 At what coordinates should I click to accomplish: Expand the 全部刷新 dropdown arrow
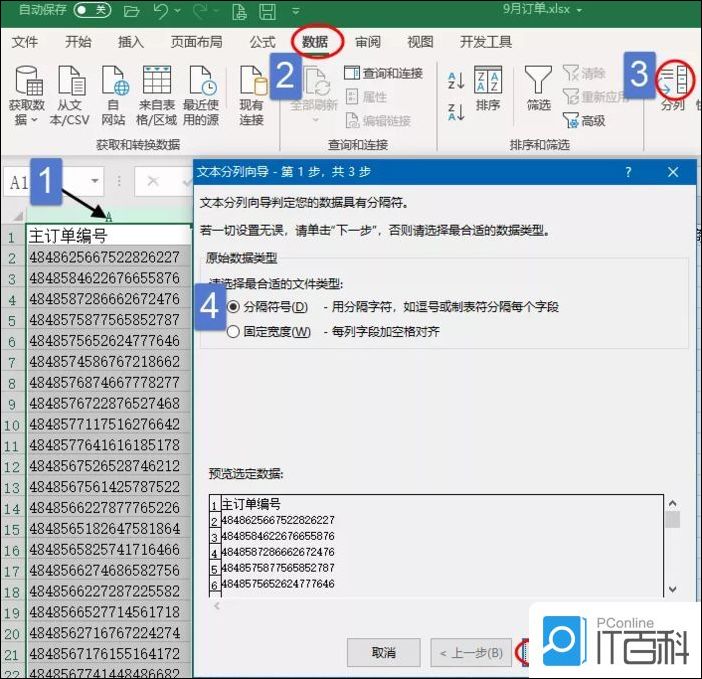(x=315, y=120)
